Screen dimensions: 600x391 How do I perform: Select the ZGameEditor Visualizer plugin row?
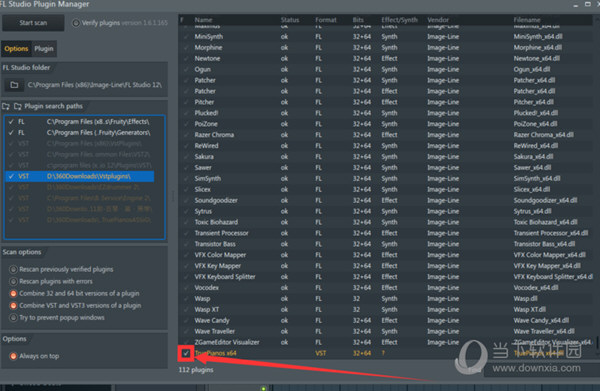point(386,342)
